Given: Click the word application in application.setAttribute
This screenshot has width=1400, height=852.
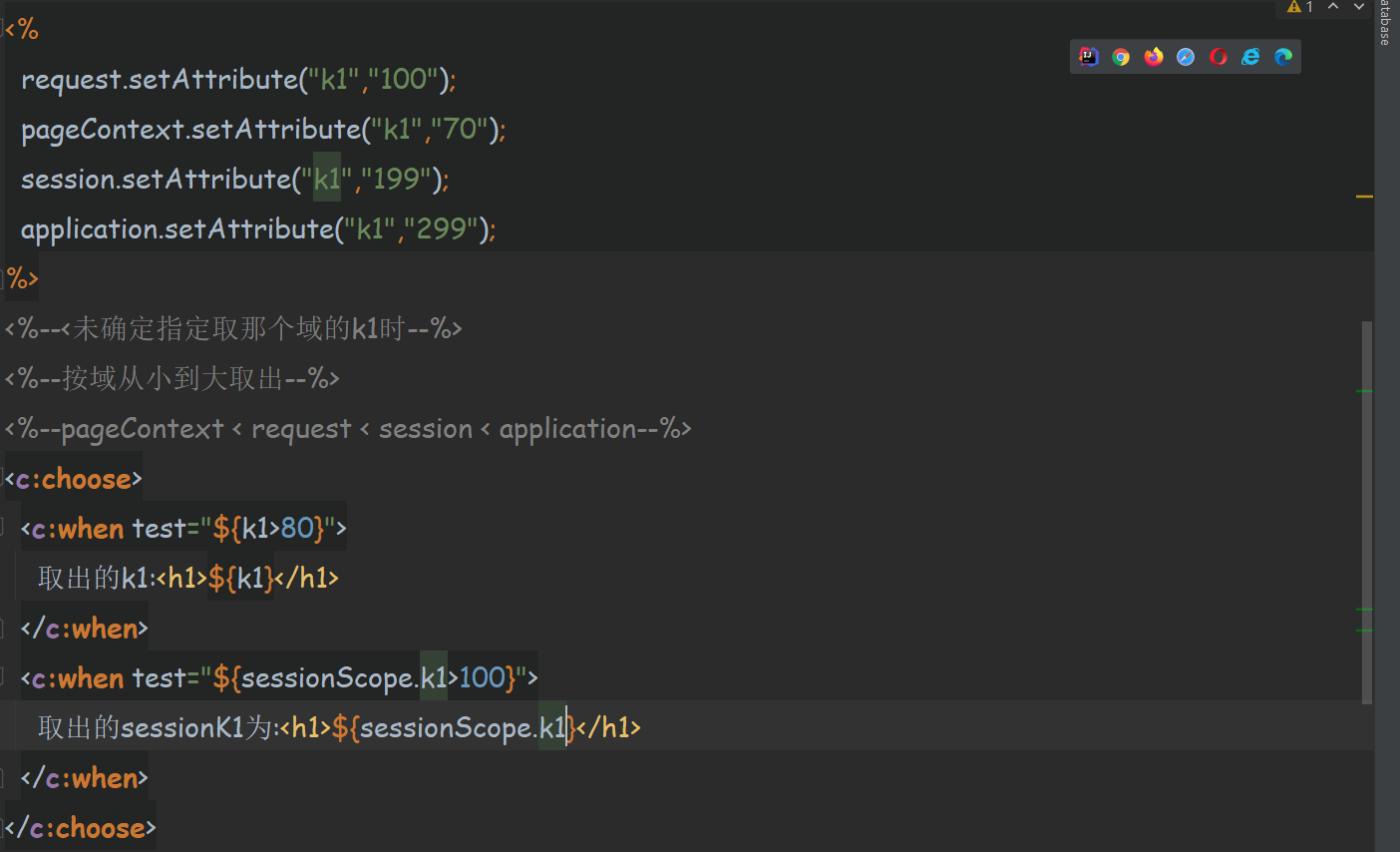Looking at the screenshot, I should [90, 229].
